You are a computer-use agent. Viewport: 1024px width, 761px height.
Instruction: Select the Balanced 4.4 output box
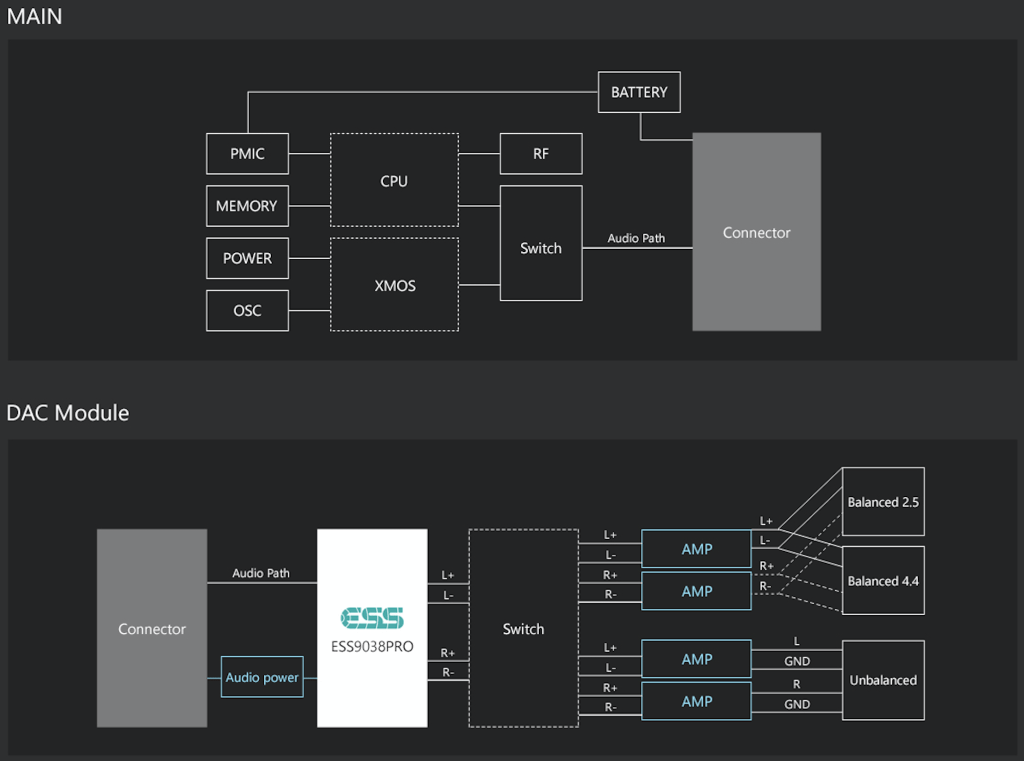point(883,581)
